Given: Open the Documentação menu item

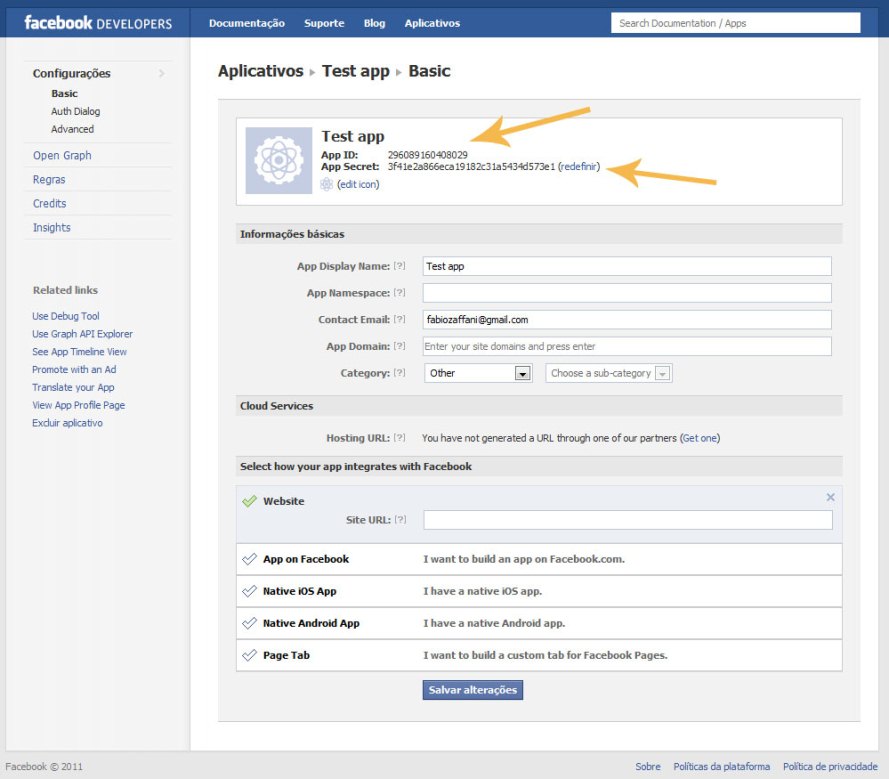Looking at the screenshot, I should [x=247, y=23].
